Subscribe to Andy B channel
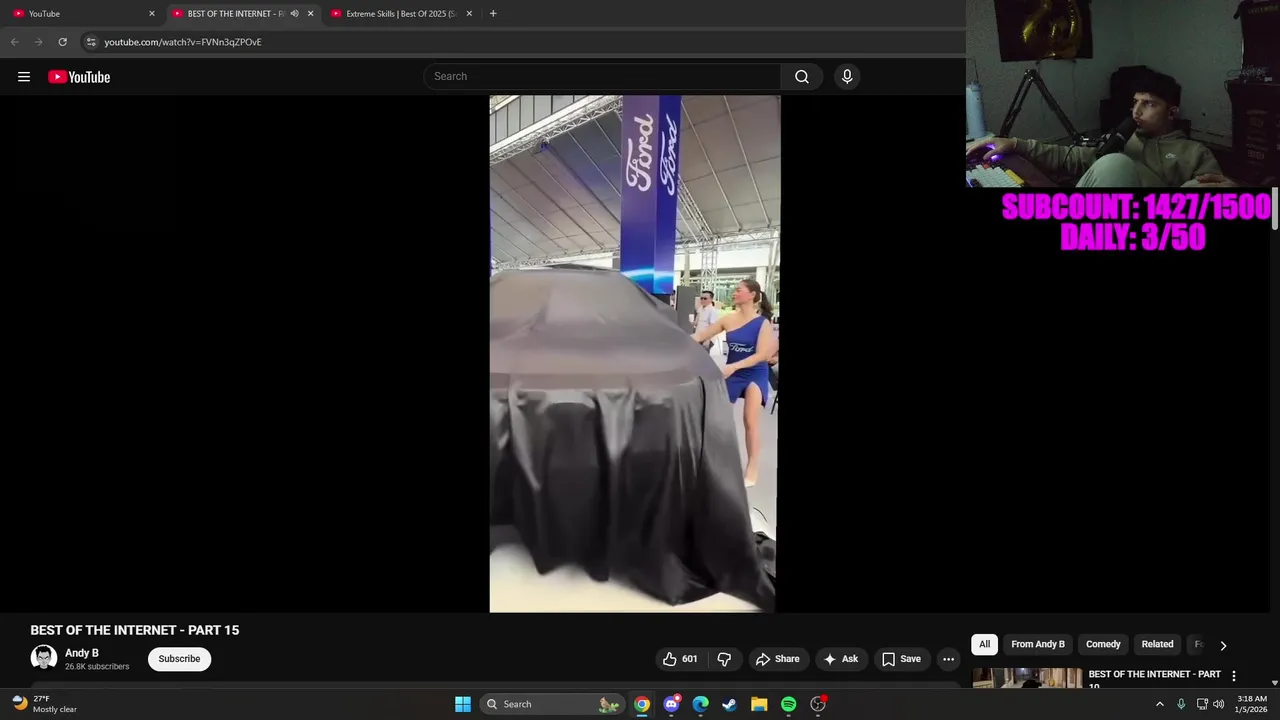The image size is (1280, 720). (179, 659)
